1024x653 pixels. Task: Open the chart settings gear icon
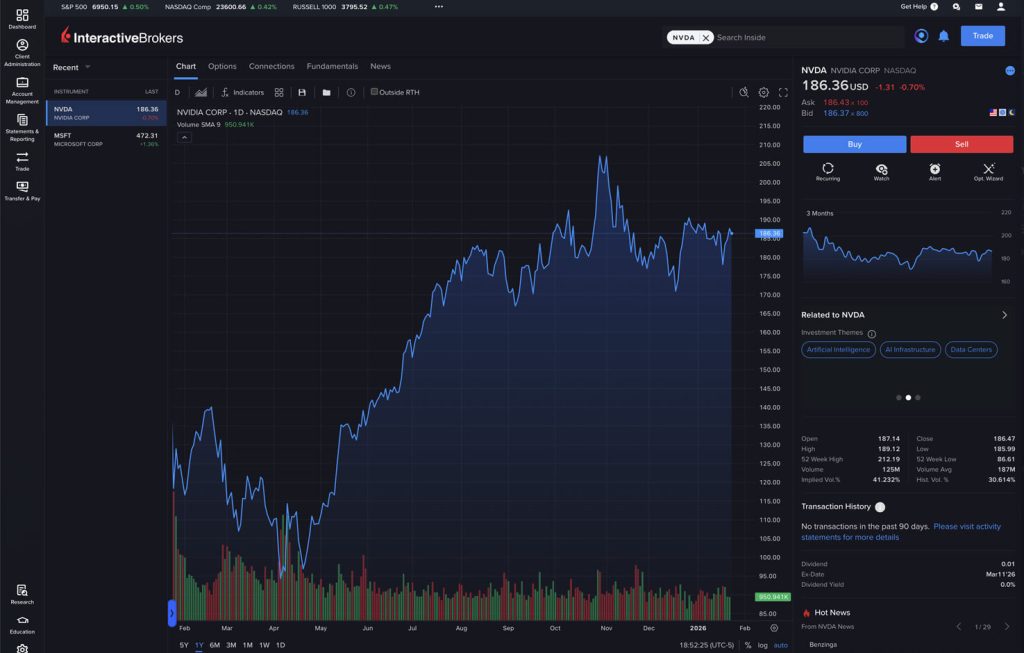click(x=763, y=92)
